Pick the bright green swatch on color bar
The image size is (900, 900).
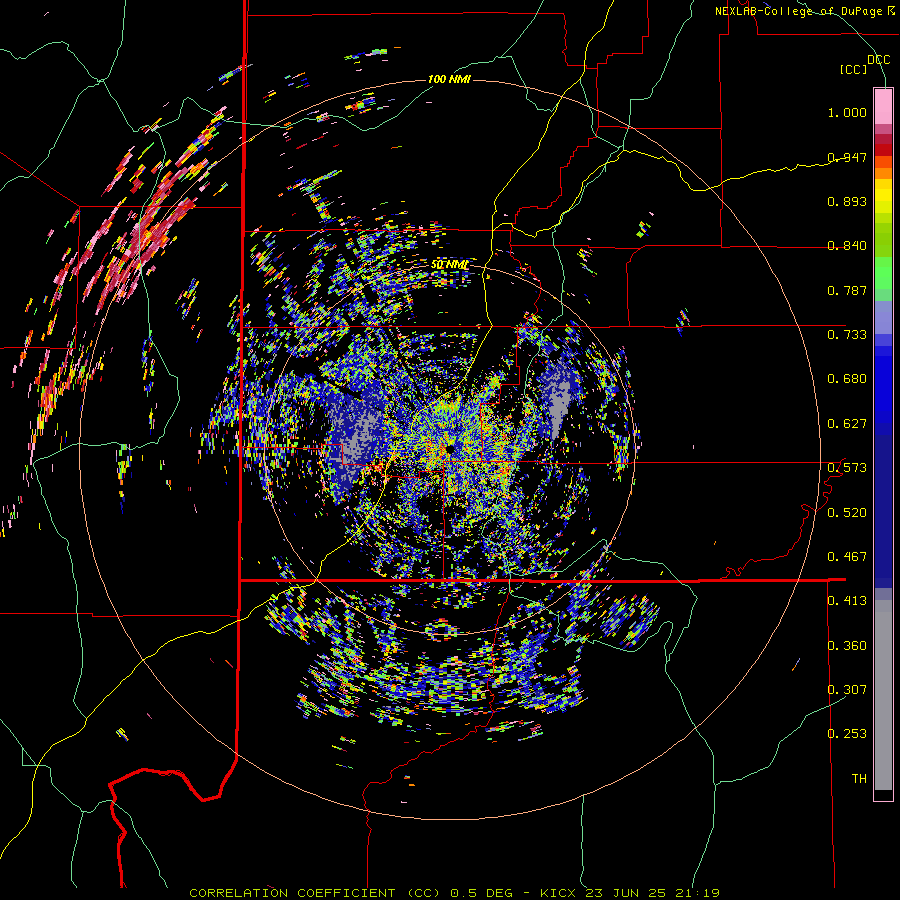coord(883,273)
